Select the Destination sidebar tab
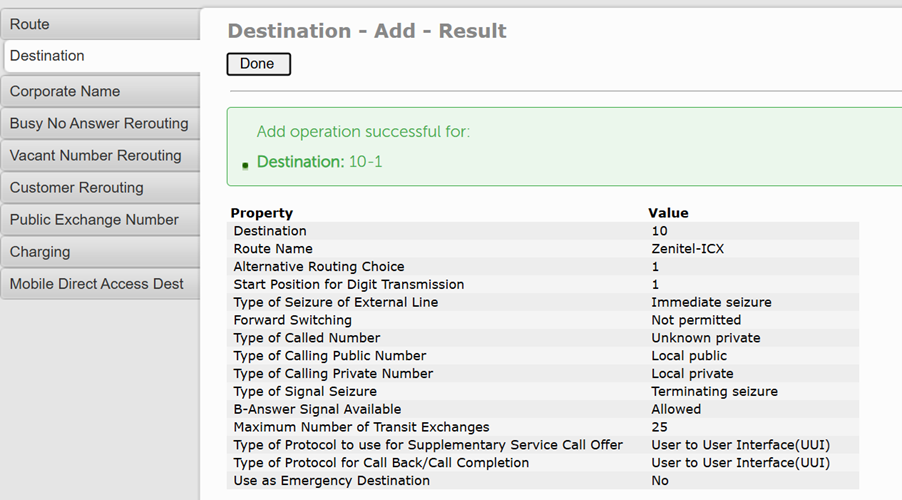This screenshot has height=500, width=902. 100,56
